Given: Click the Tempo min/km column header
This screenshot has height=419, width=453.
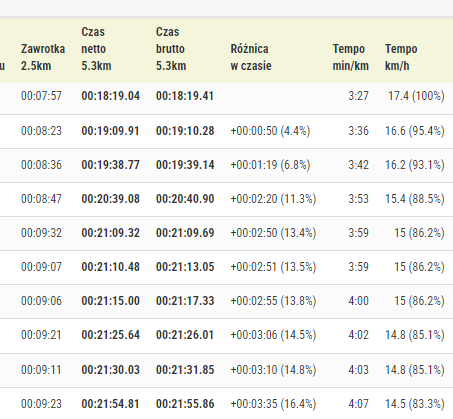Looking at the screenshot, I should pos(351,57).
